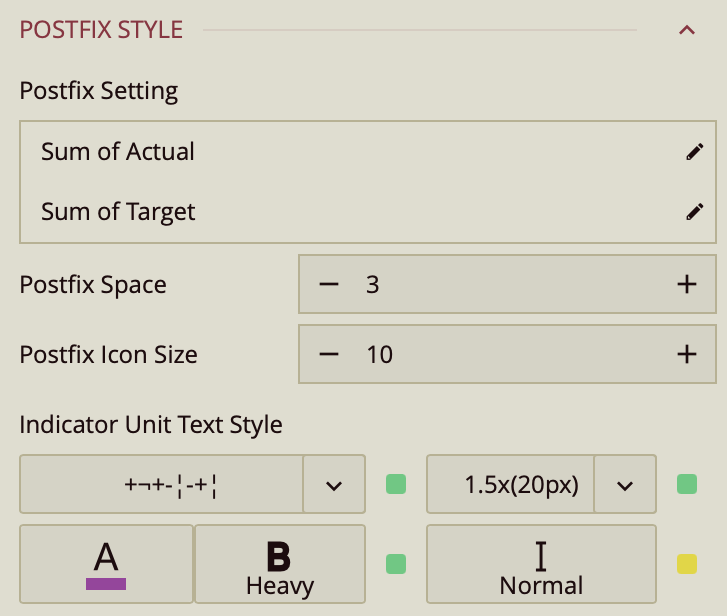The height and width of the screenshot is (616, 727).
Task: Click the minus icon for Postfix Icon Size
Action: [329, 354]
